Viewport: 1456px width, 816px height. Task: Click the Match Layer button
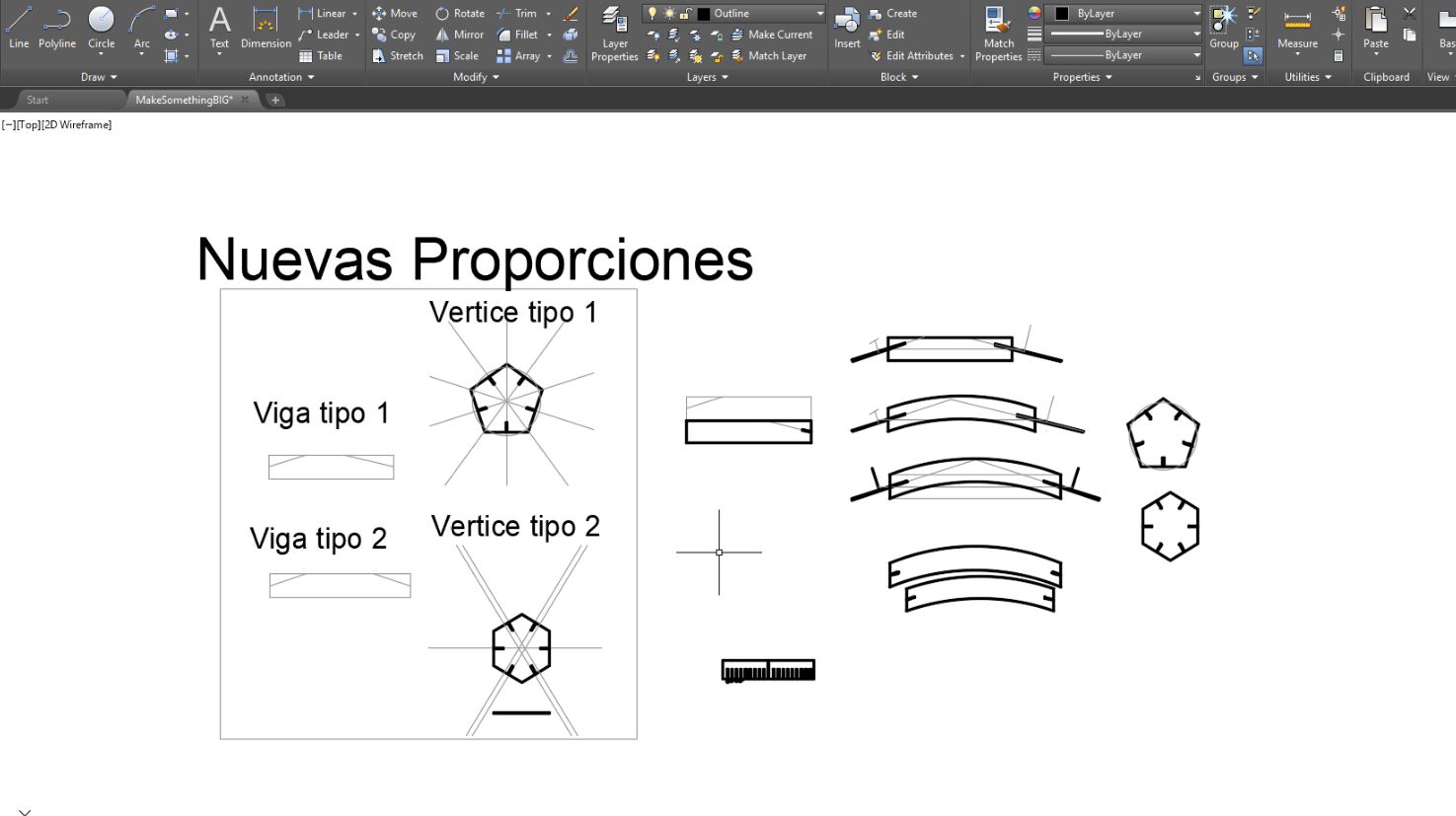[768, 56]
